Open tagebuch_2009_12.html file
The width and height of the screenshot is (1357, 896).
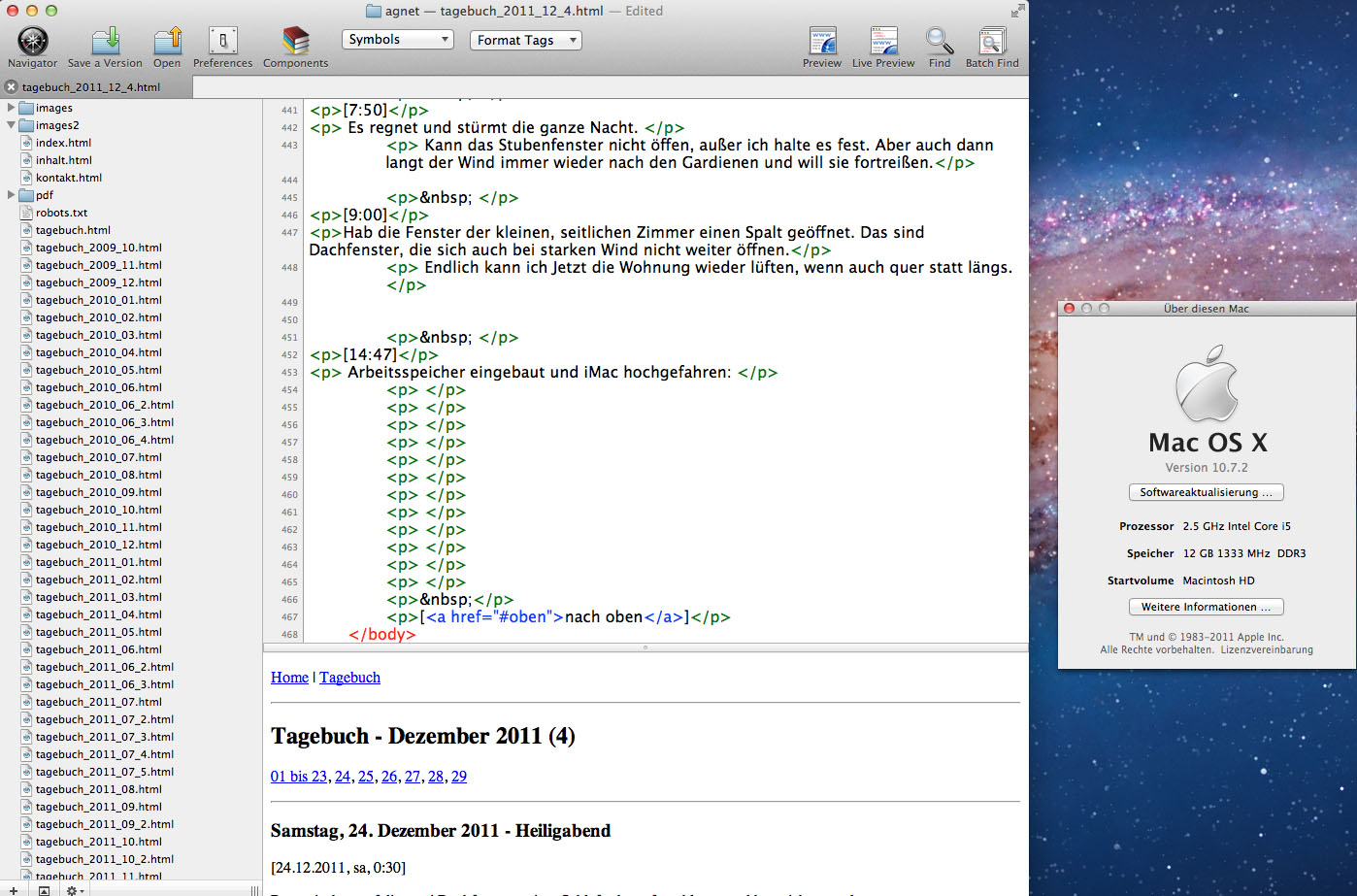(99, 282)
